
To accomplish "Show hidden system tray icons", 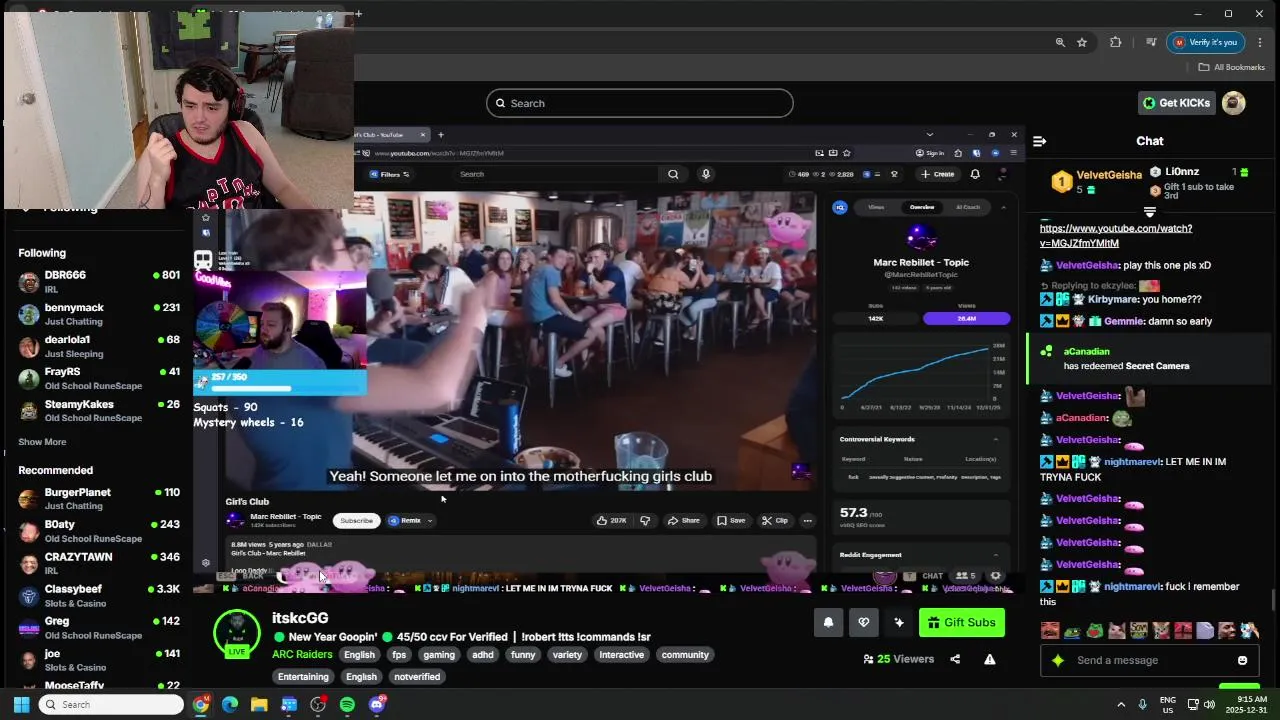I will (x=1121, y=704).
